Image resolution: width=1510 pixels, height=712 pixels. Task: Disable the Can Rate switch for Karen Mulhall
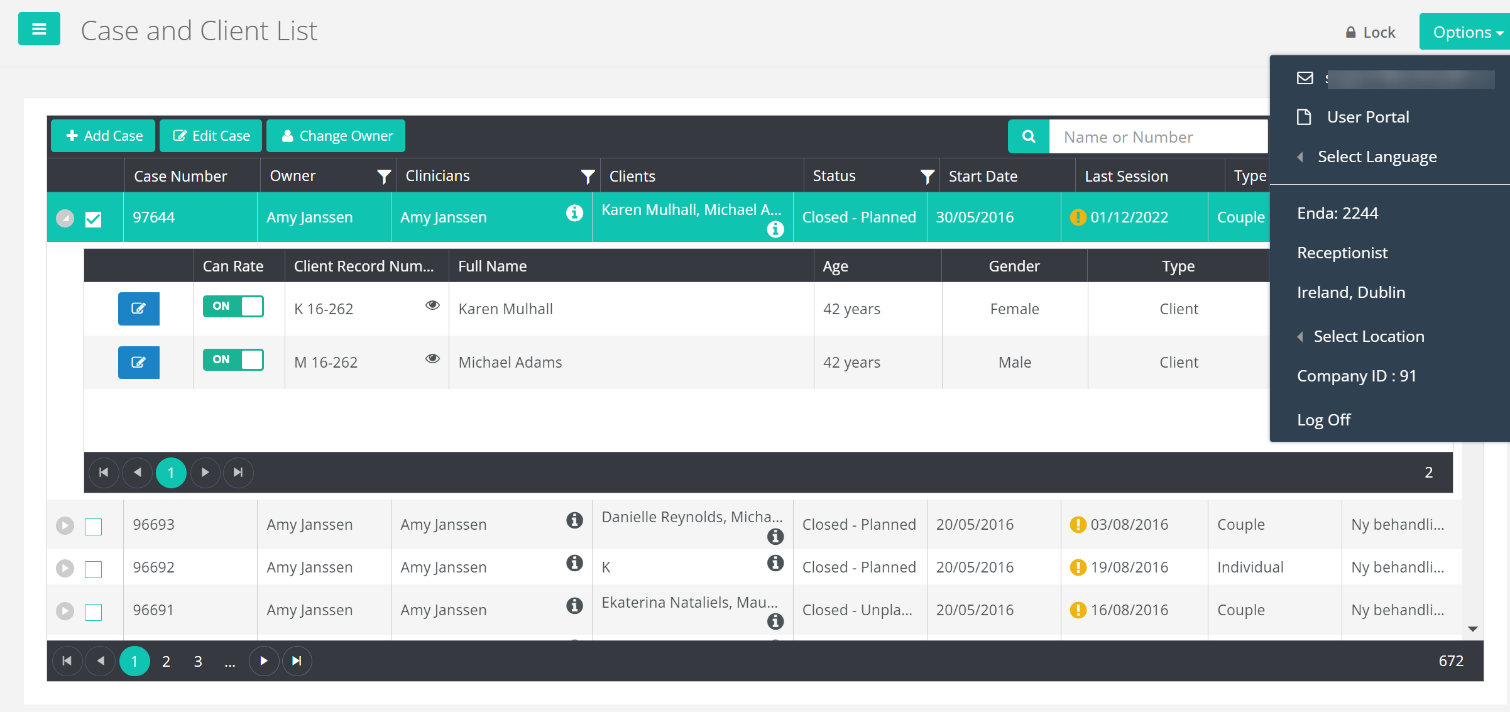(233, 308)
